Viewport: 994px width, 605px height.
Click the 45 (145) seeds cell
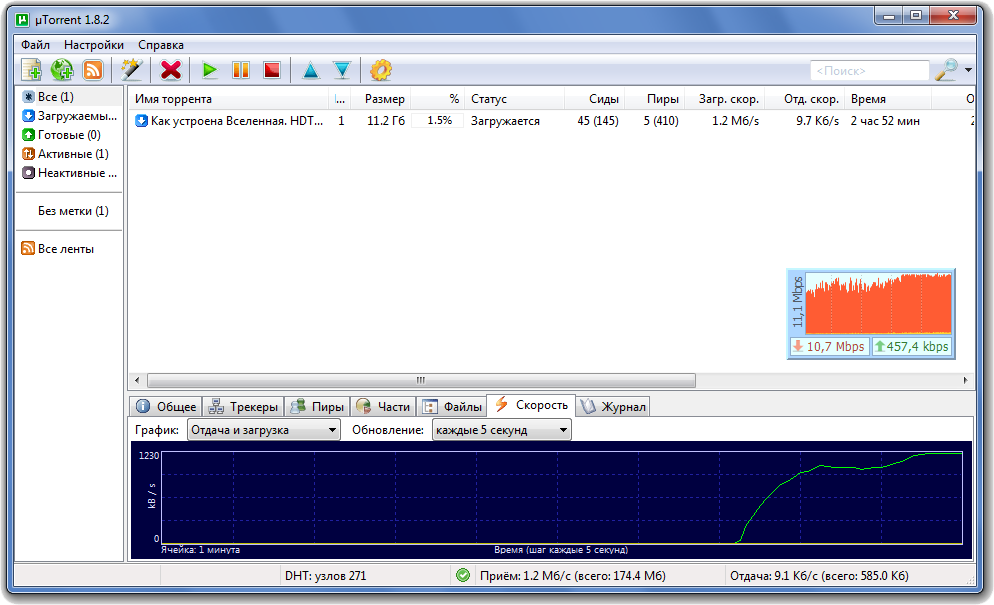point(598,120)
